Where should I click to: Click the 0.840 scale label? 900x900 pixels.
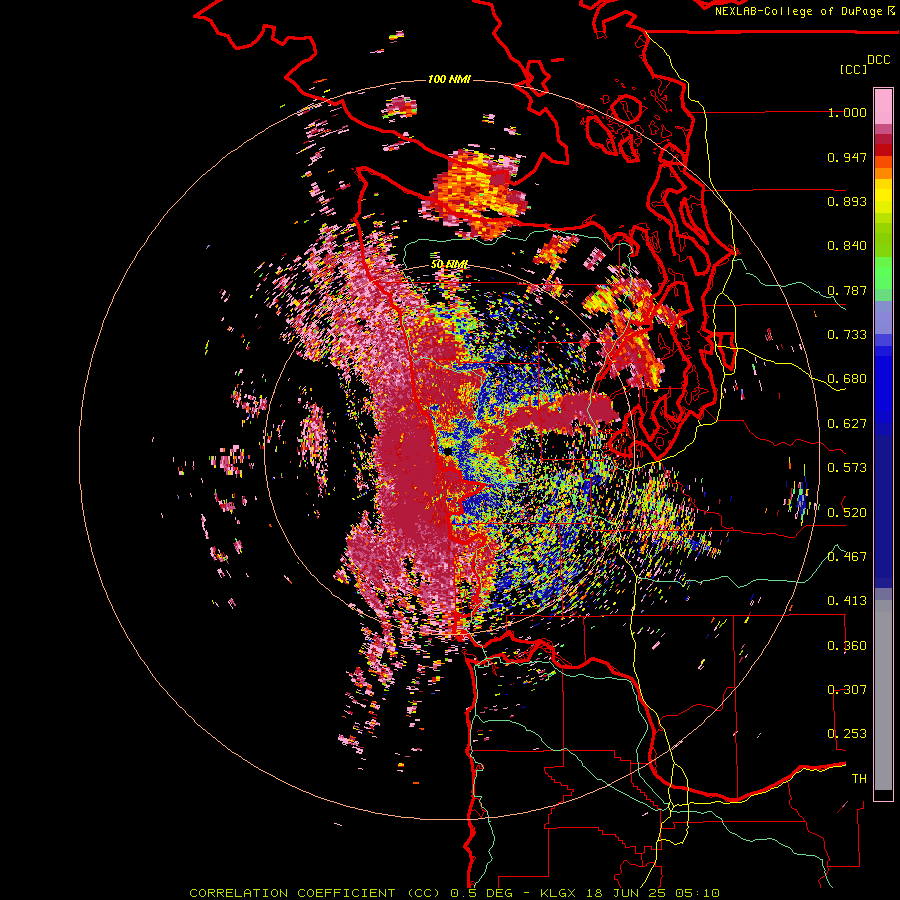[x=847, y=246]
